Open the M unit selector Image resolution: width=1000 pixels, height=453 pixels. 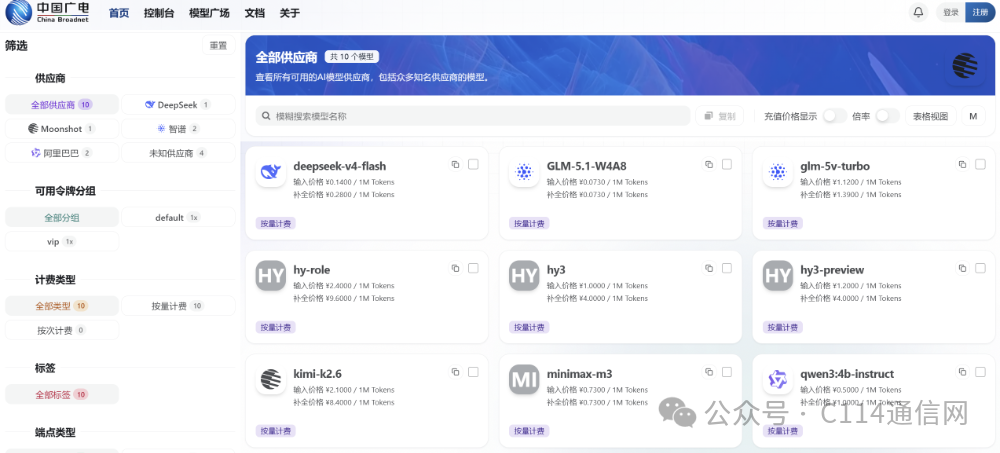[973, 116]
